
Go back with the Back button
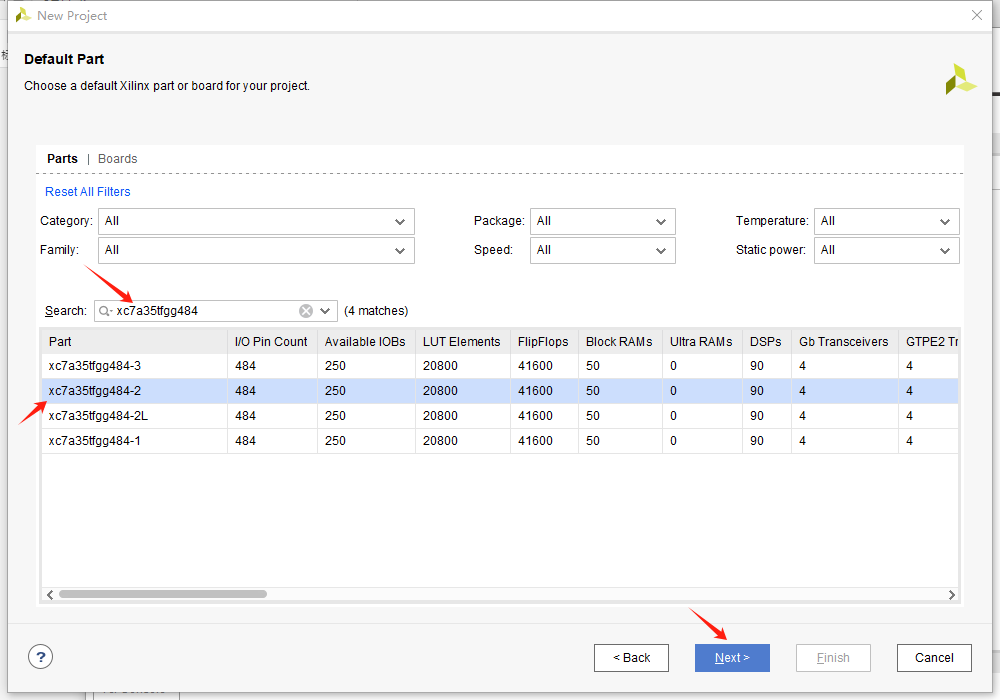(x=631, y=658)
